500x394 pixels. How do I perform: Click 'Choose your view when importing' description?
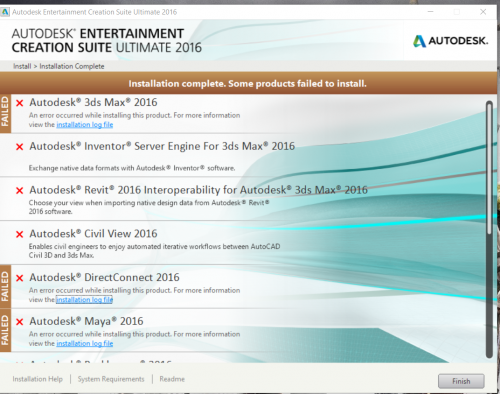pos(149,207)
